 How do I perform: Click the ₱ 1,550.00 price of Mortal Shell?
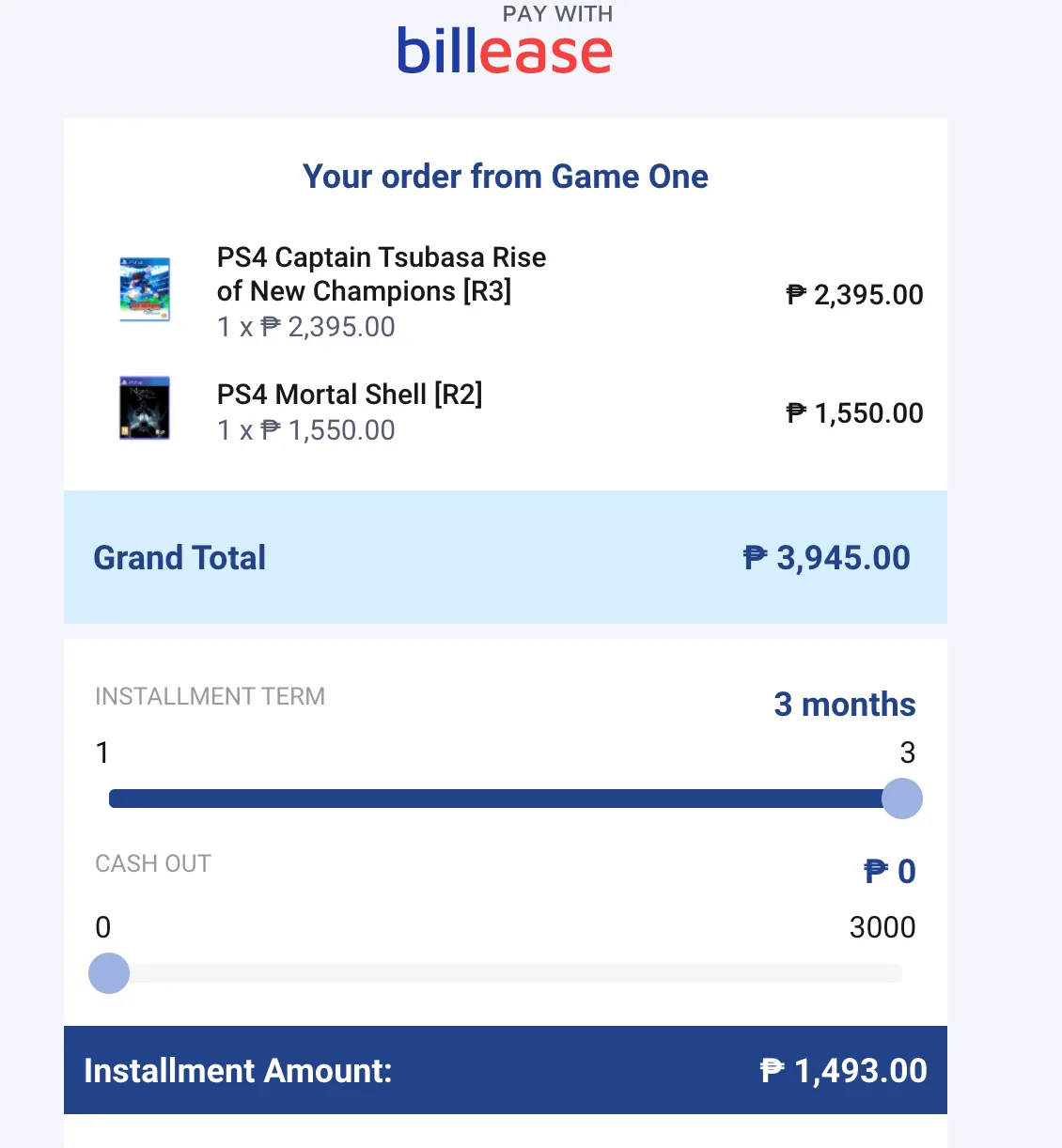point(855,413)
